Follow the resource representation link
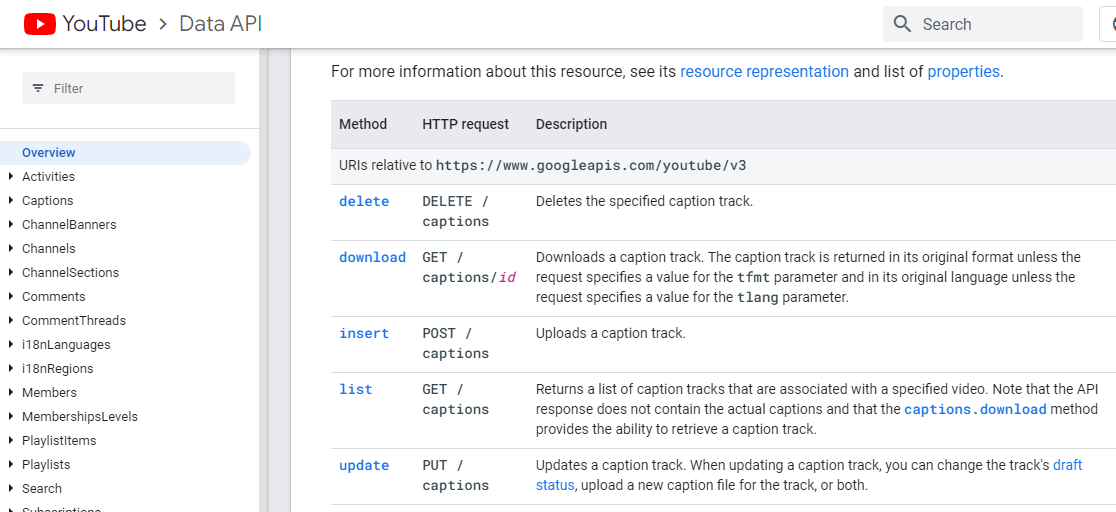The image size is (1116, 512). [764, 71]
